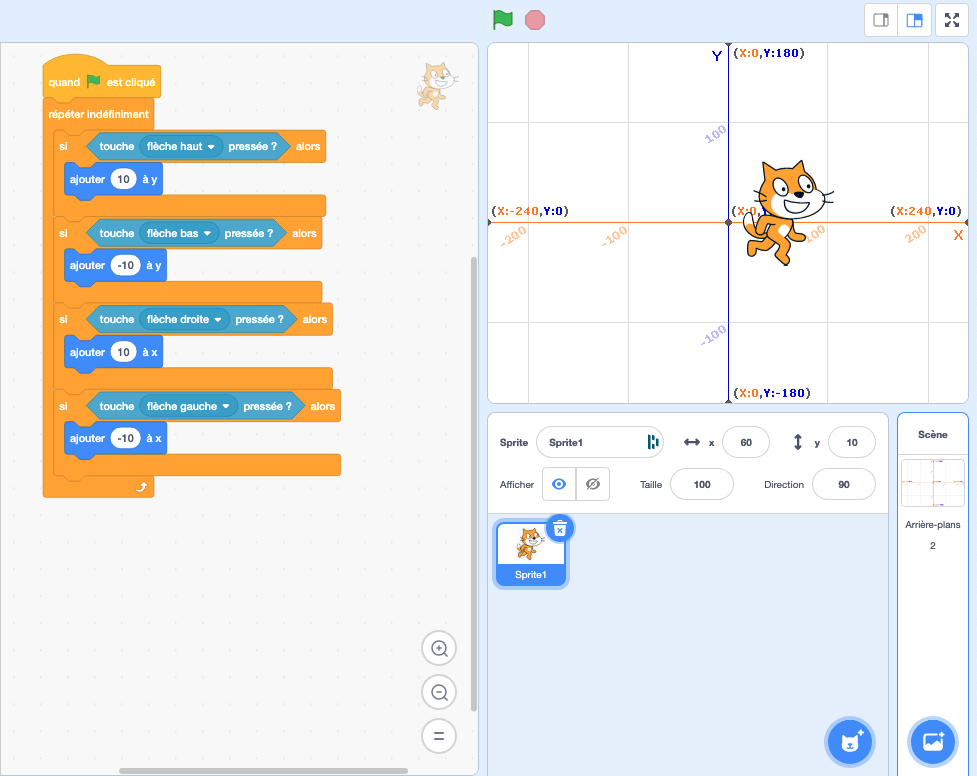Click the workspace vertical scrollbar
977x776 pixels.
pos(474,484)
